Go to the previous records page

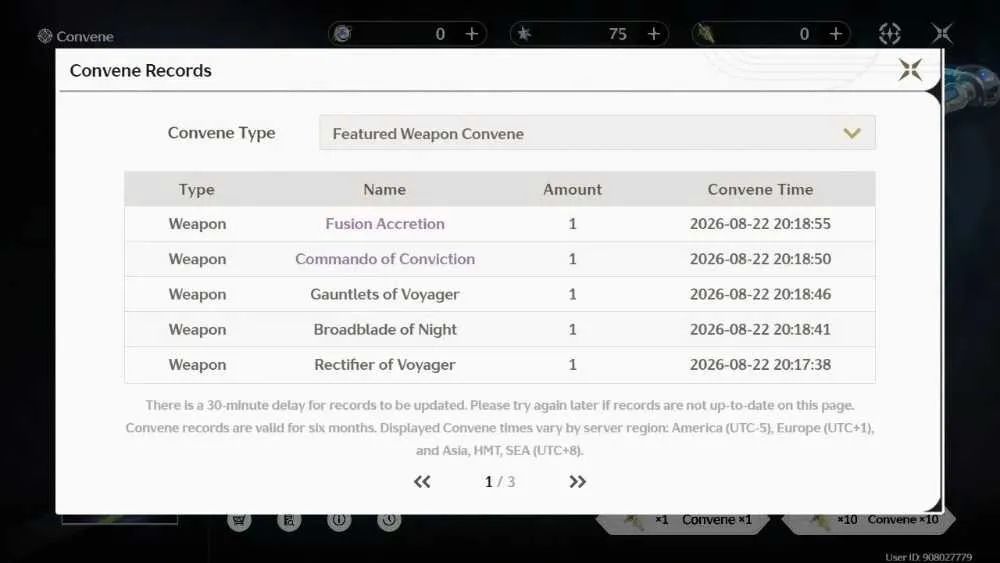422,481
